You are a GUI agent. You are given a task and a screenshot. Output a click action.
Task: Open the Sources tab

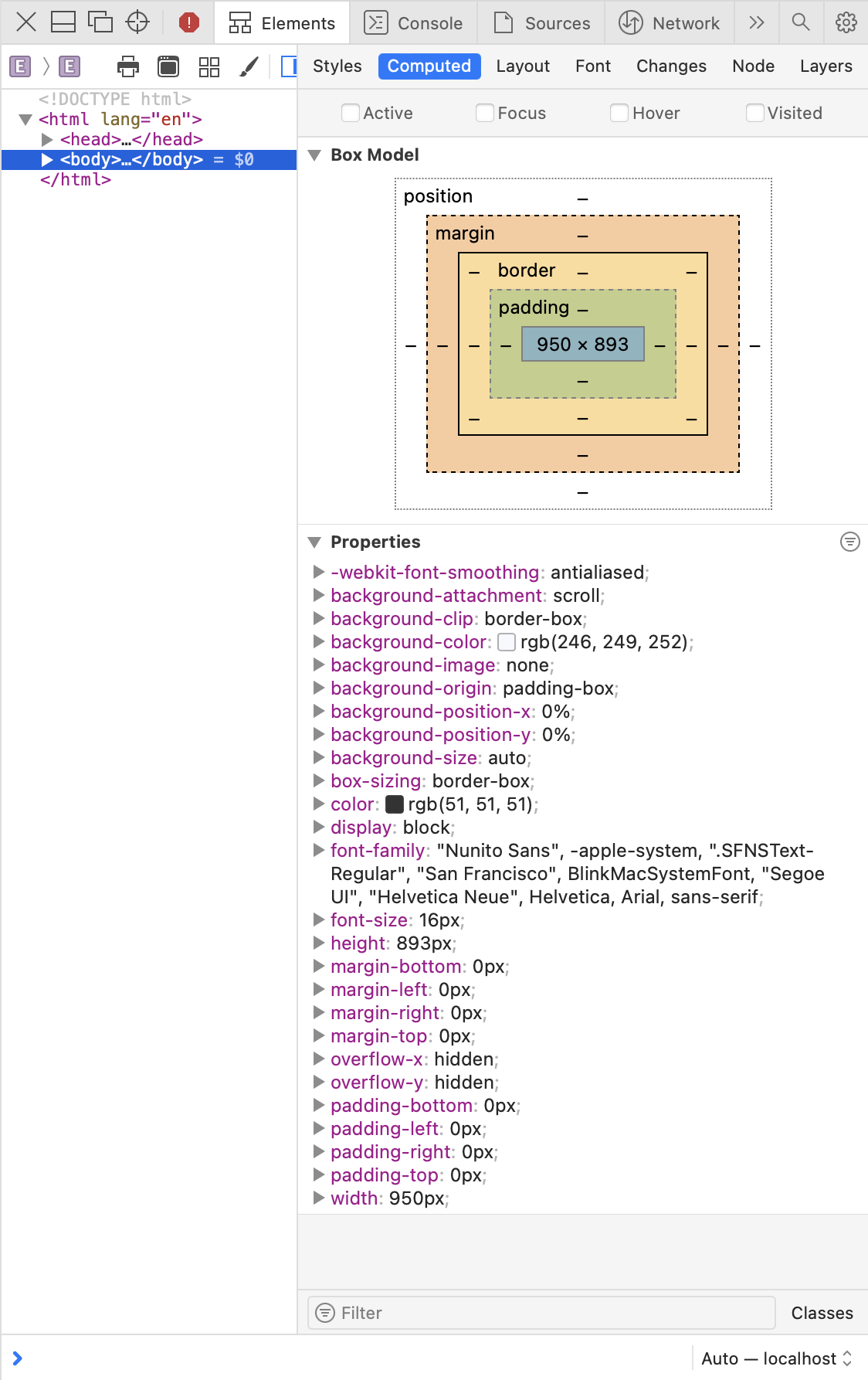(x=542, y=22)
